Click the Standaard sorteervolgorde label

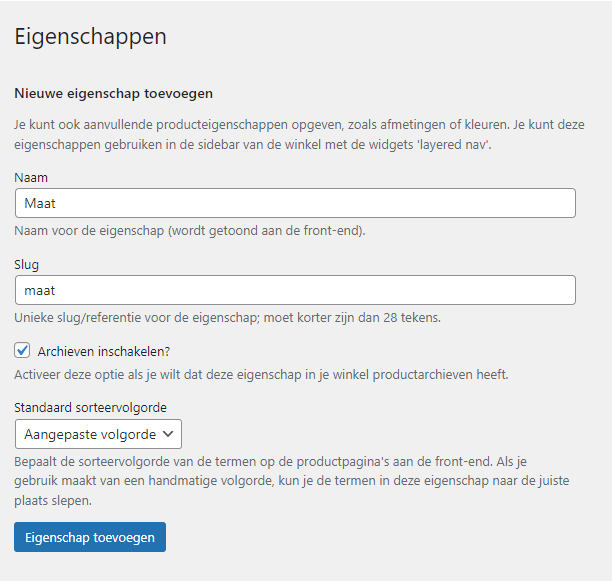click(x=91, y=407)
